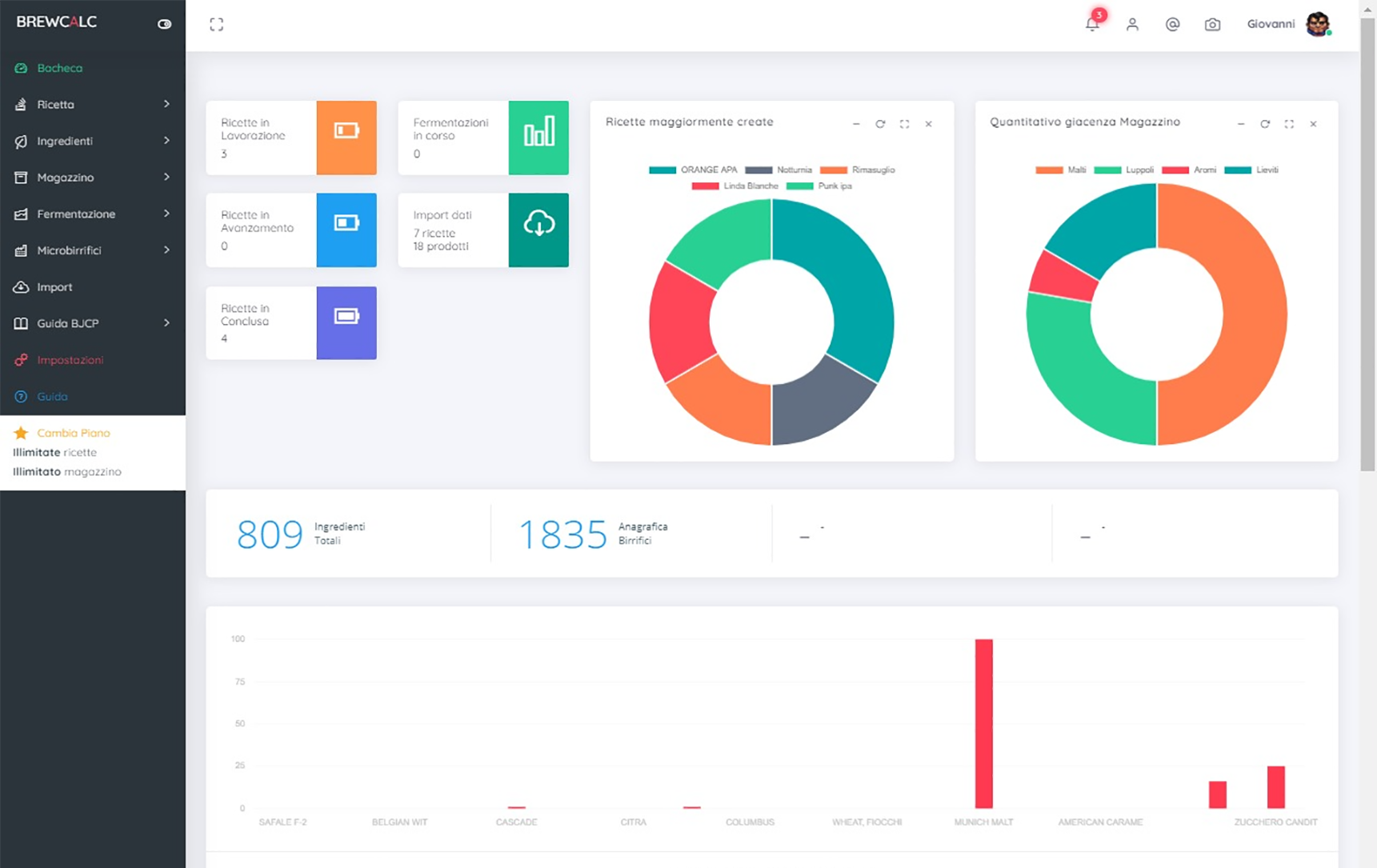Screen dimensions: 1377x868
Task: Open Guida BJCP in sidebar
Action: point(68,323)
